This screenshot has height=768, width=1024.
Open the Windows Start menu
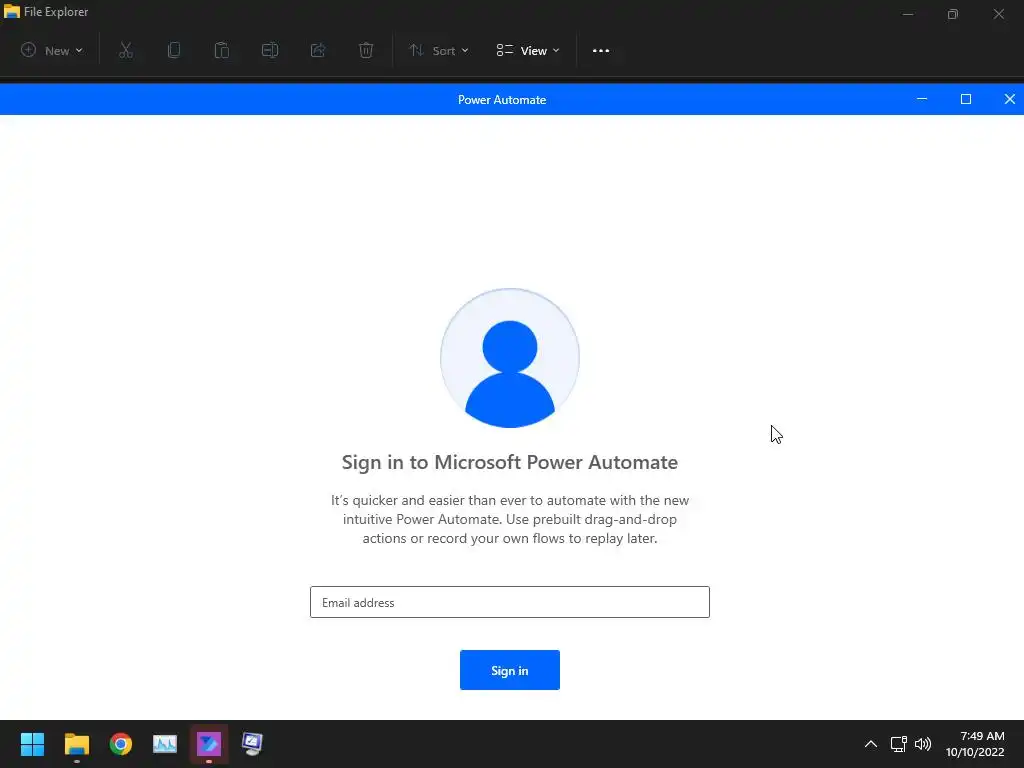[32, 744]
